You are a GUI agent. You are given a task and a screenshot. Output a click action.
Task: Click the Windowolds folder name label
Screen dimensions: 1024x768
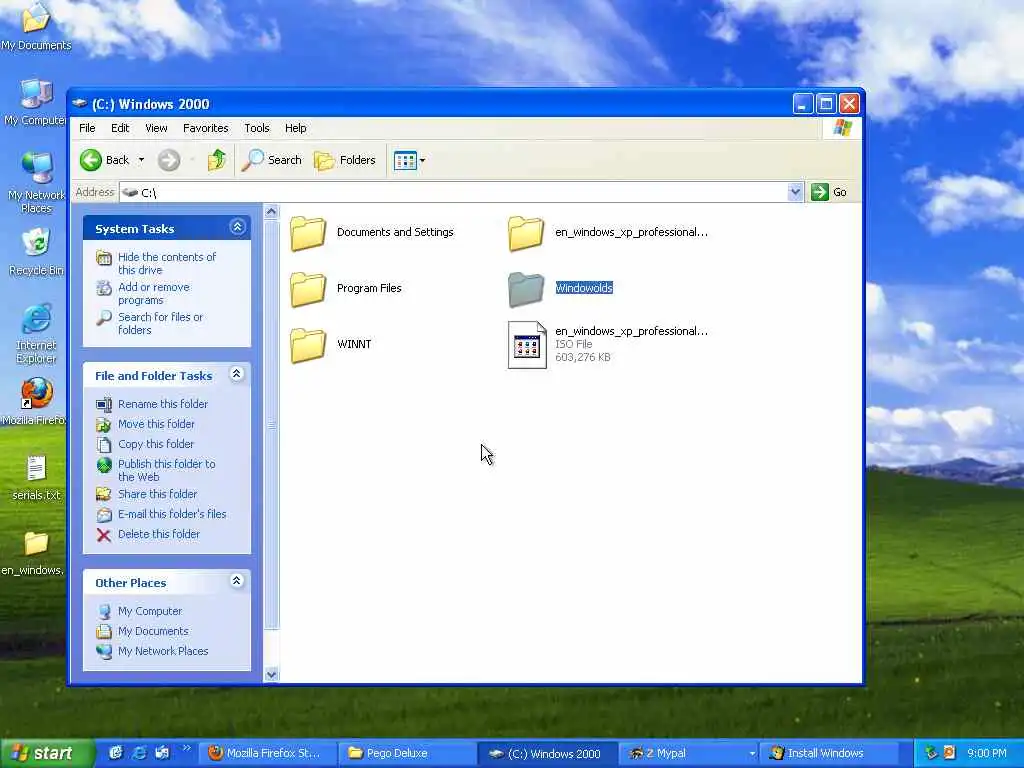[x=584, y=288]
